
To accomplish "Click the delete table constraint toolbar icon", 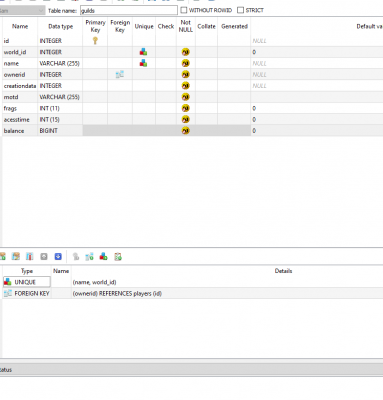I will tap(29, 256).
